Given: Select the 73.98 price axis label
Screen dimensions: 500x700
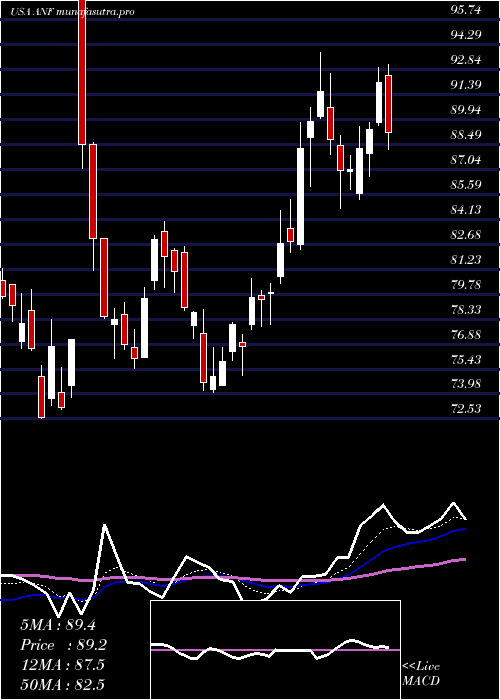Looking at the screenshot, I should 466,385.
